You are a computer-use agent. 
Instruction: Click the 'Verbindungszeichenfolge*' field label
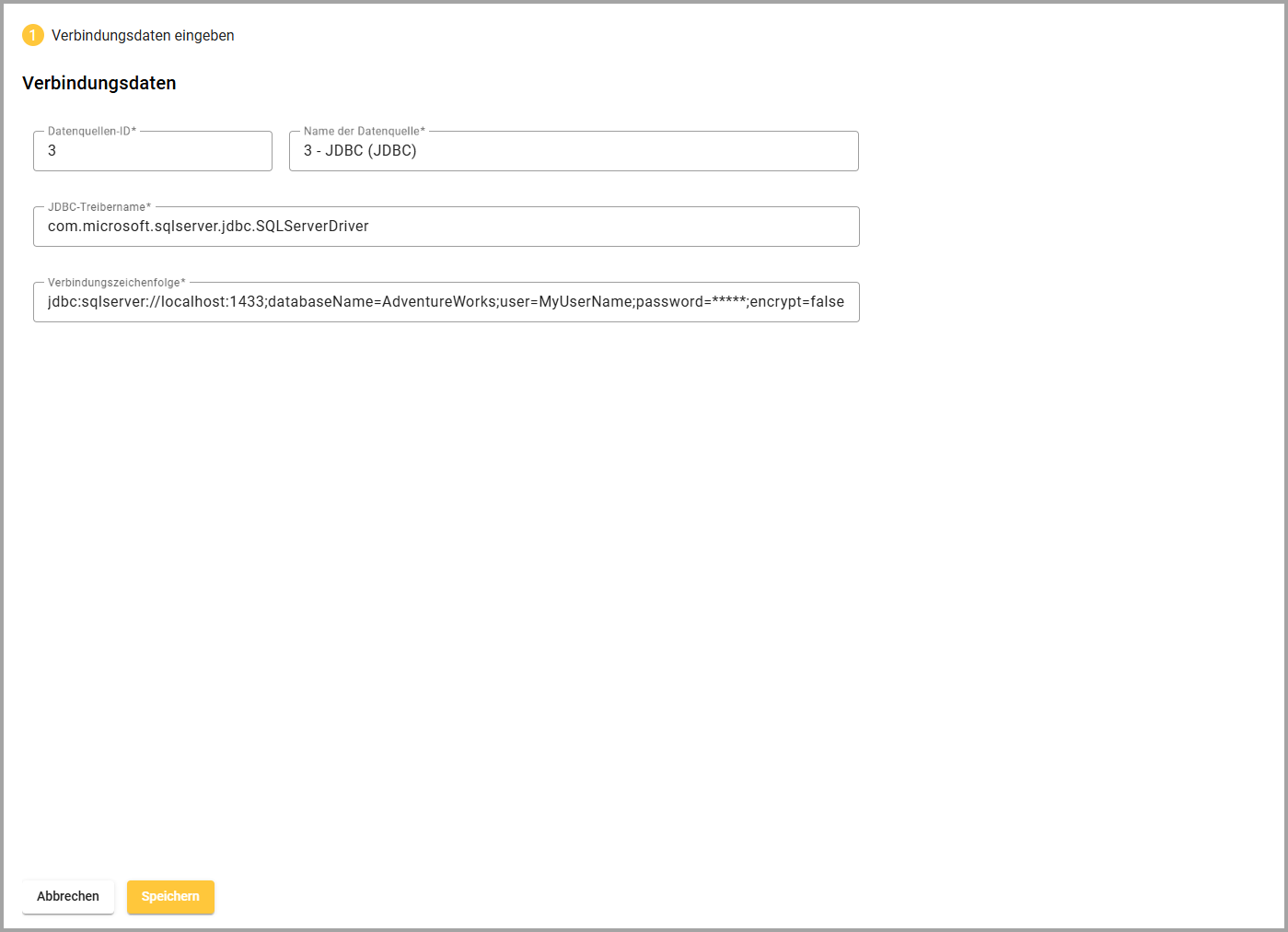coord(117,283)
